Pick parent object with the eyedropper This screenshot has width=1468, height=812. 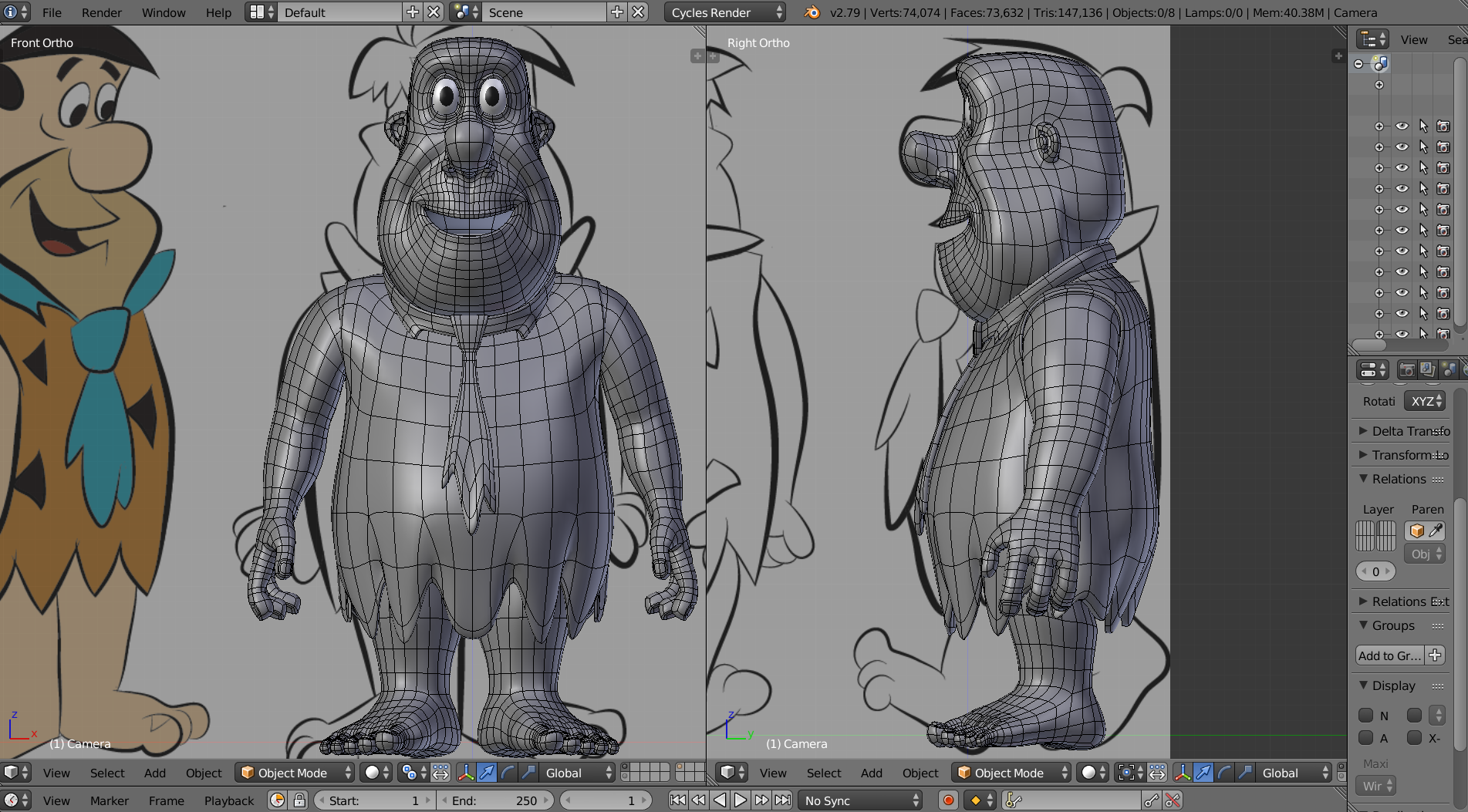point(1436,531)
